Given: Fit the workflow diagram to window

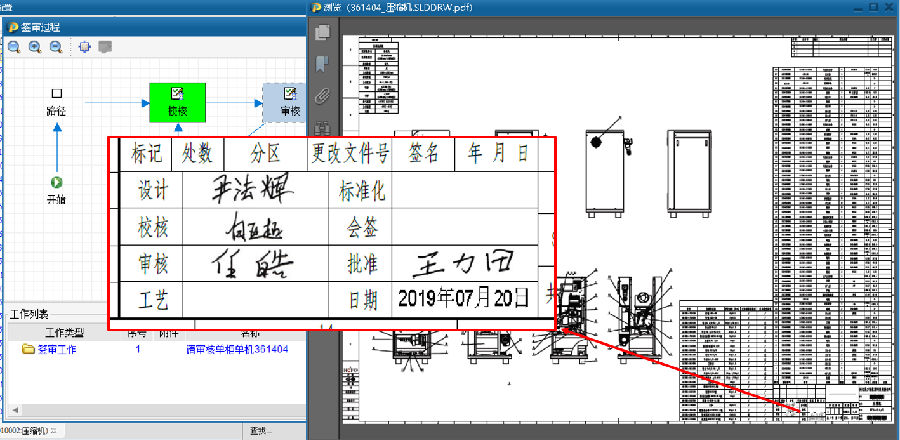Looking at the screenshot, I should pyautogui.click(x=85, y=48).
